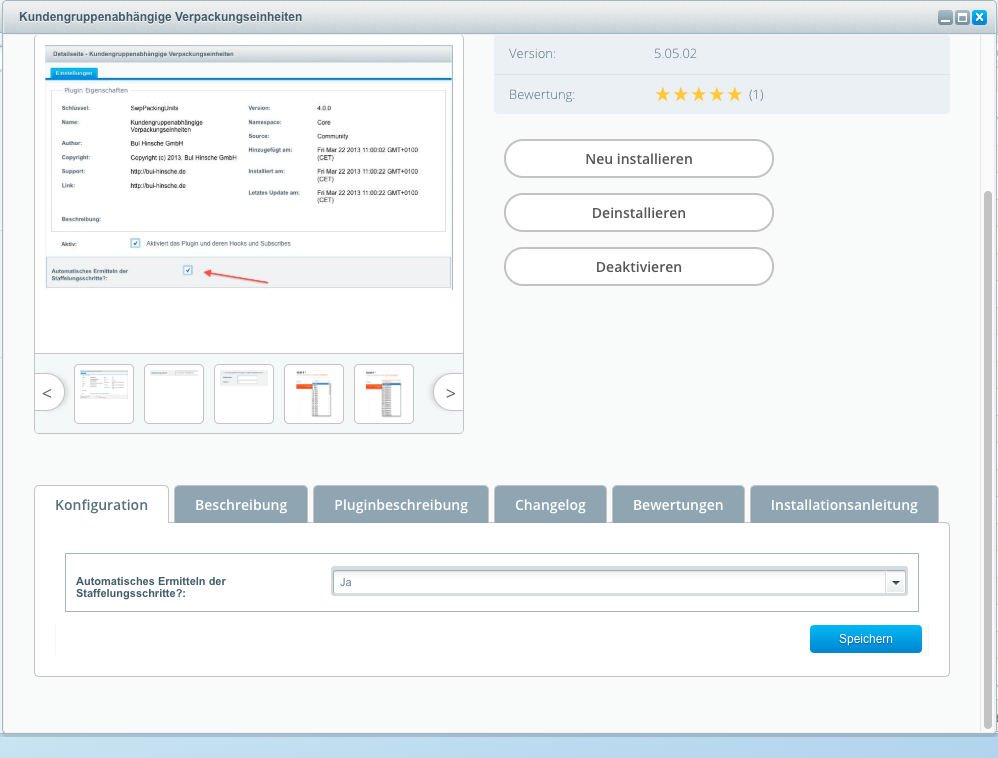This screenshot has height=758, width=998.
Task: Open the Installationsanleitung tab
Action: point(844,505)
